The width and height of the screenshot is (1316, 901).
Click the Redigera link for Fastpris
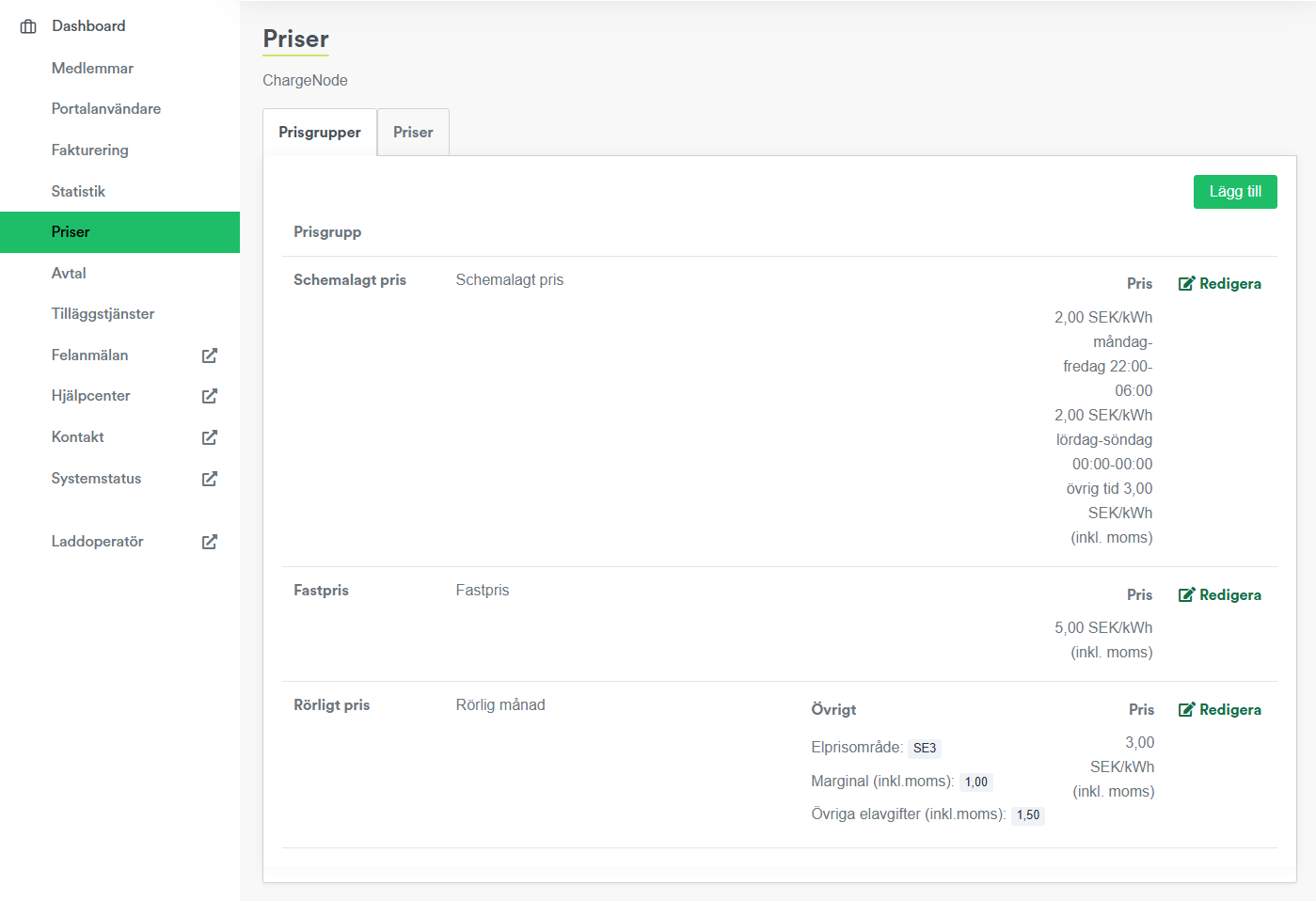pos(1229,595)
